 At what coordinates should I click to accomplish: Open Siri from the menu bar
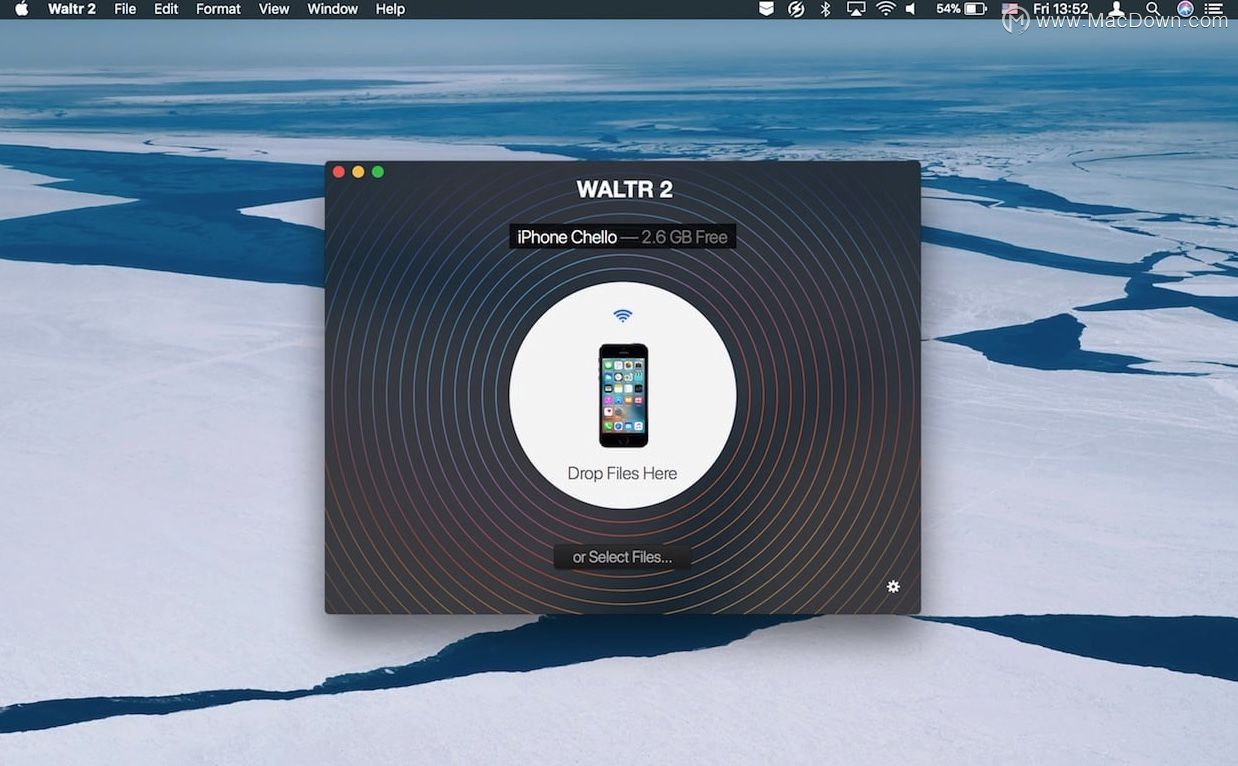pyautogui.click(x=1185, y=9)
